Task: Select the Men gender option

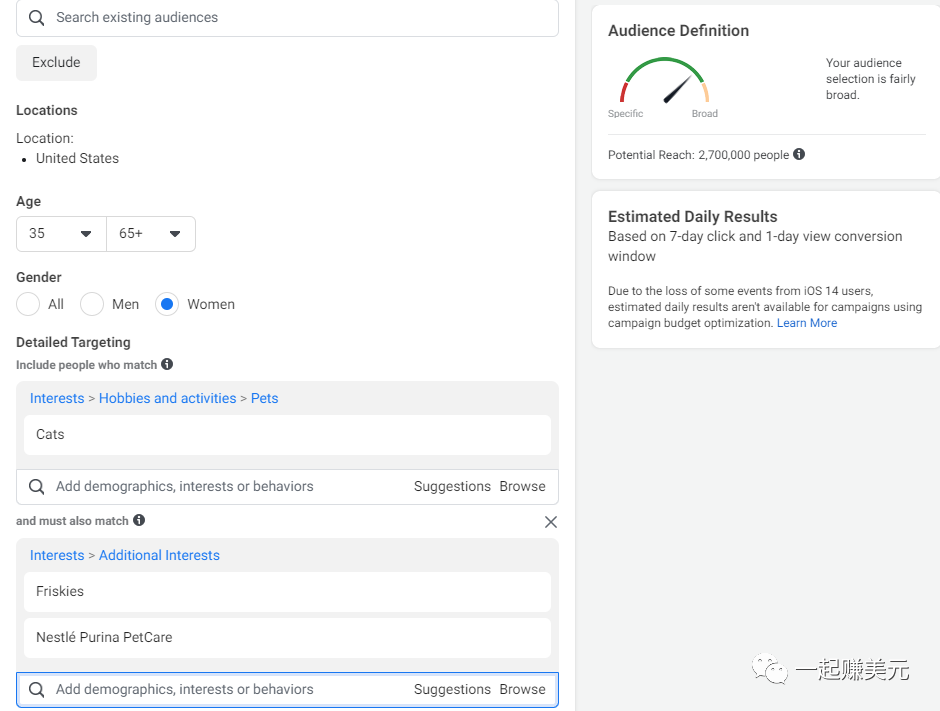Action: coord(92,304)
